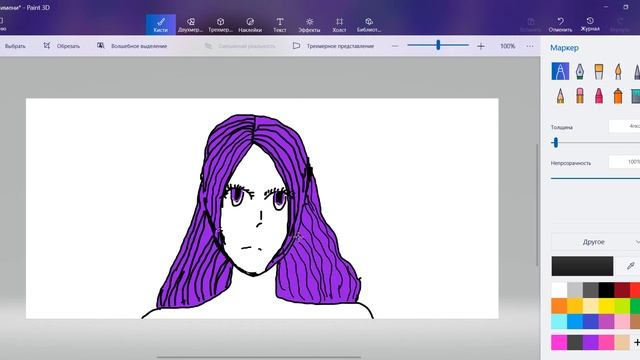Viewport: 640px width, 360px height.
Task: Toggle Трехмерное представление 3D view
Action: [x=333, y=46]
